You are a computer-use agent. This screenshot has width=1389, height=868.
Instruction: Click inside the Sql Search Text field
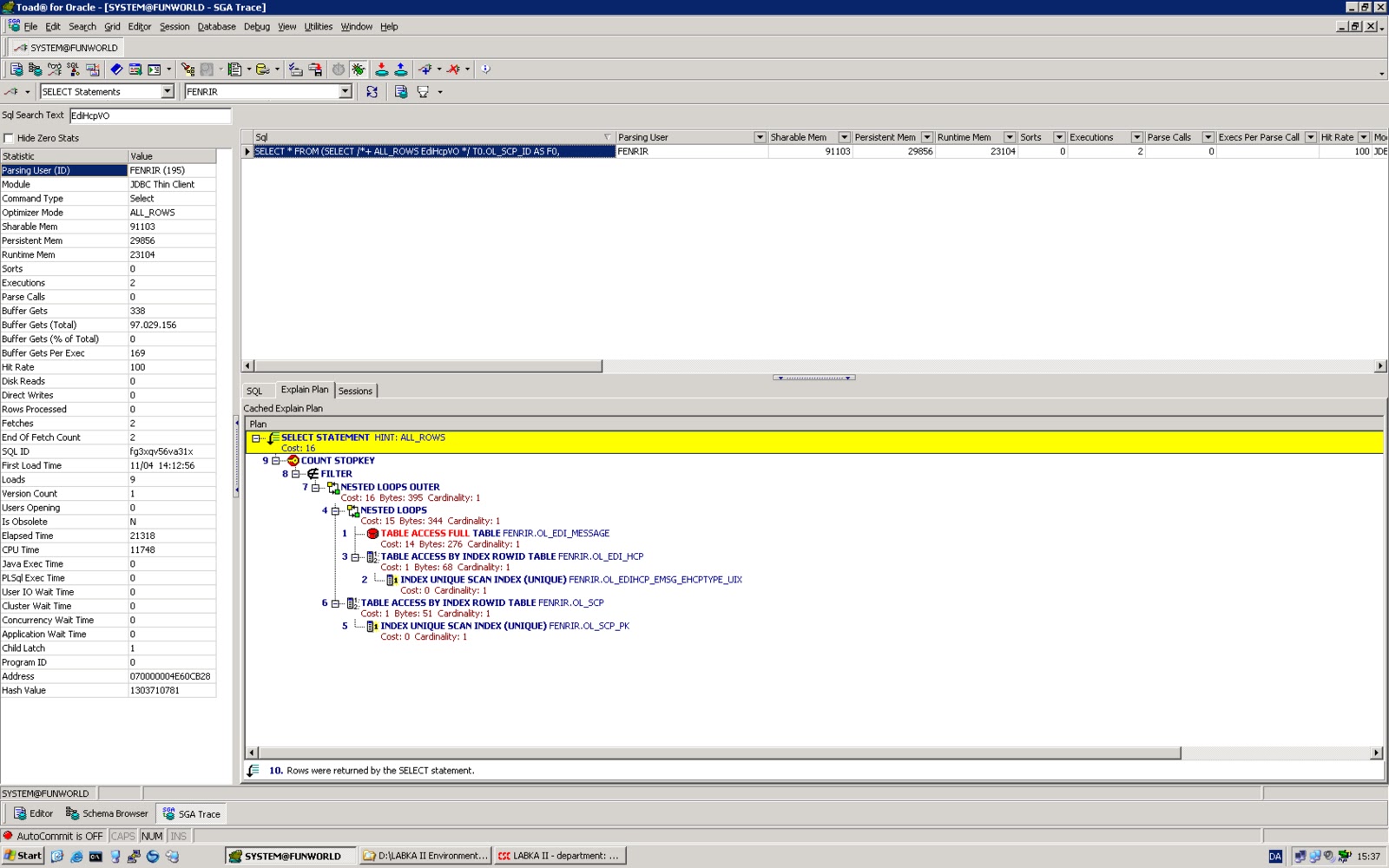coord(148,115)
